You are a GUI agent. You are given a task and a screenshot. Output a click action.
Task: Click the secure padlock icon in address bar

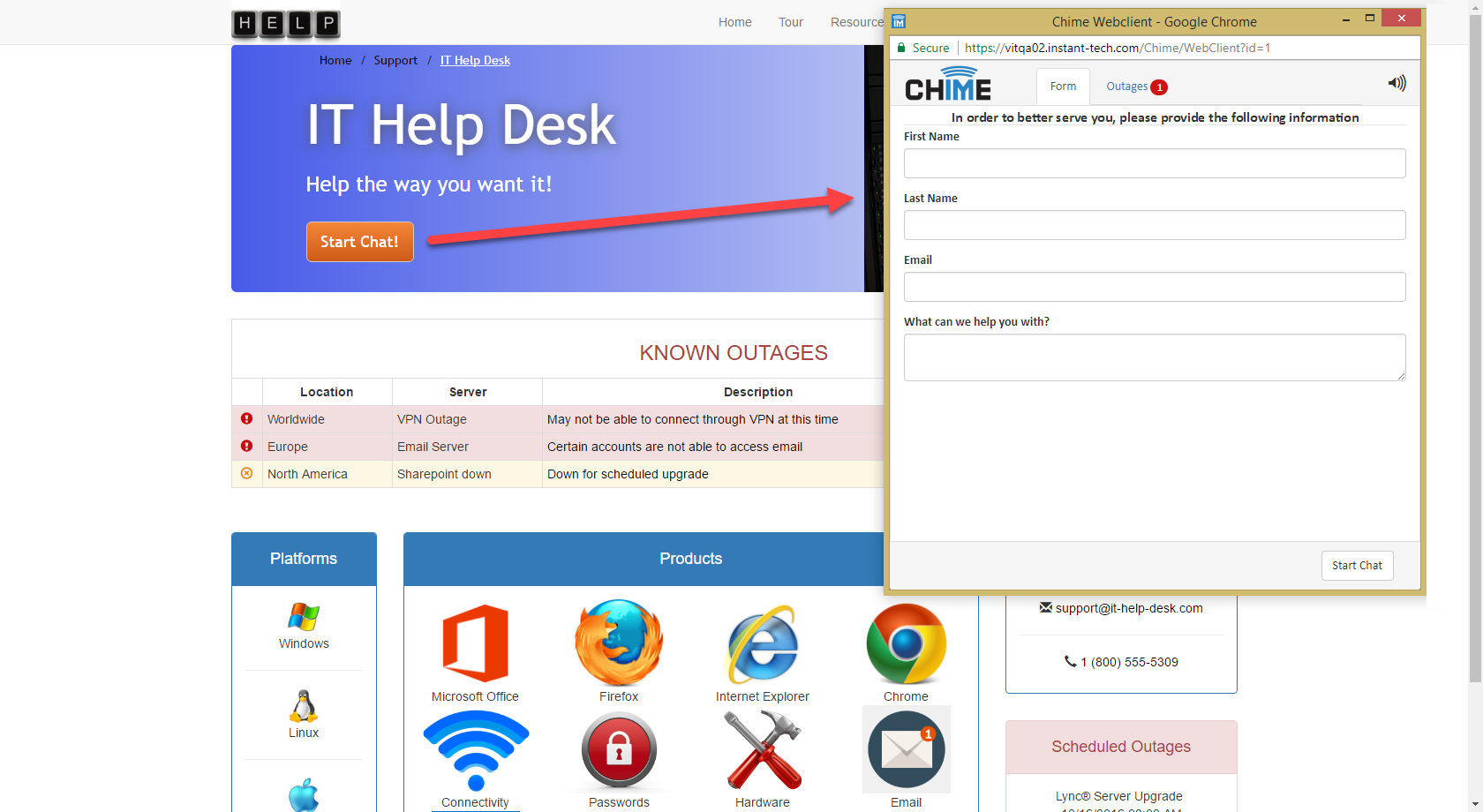point(901,48)
